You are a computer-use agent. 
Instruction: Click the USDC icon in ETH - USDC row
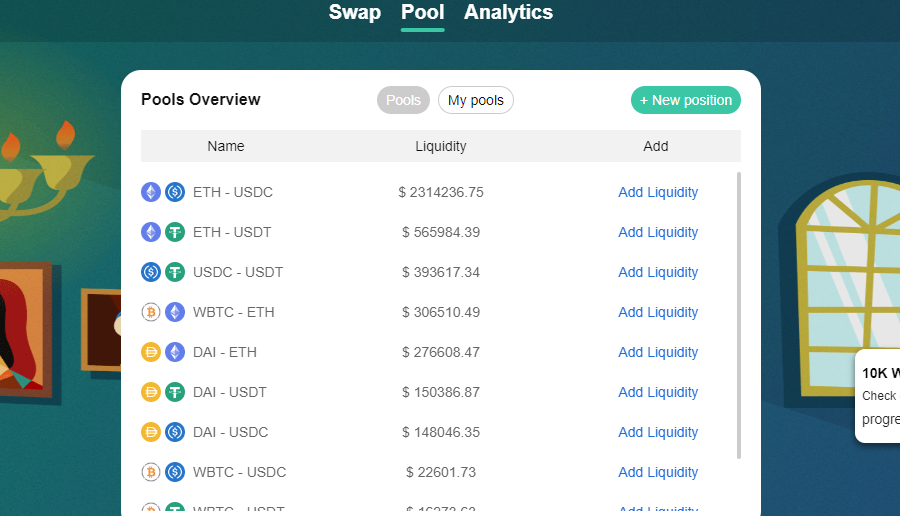click(175, 192)
